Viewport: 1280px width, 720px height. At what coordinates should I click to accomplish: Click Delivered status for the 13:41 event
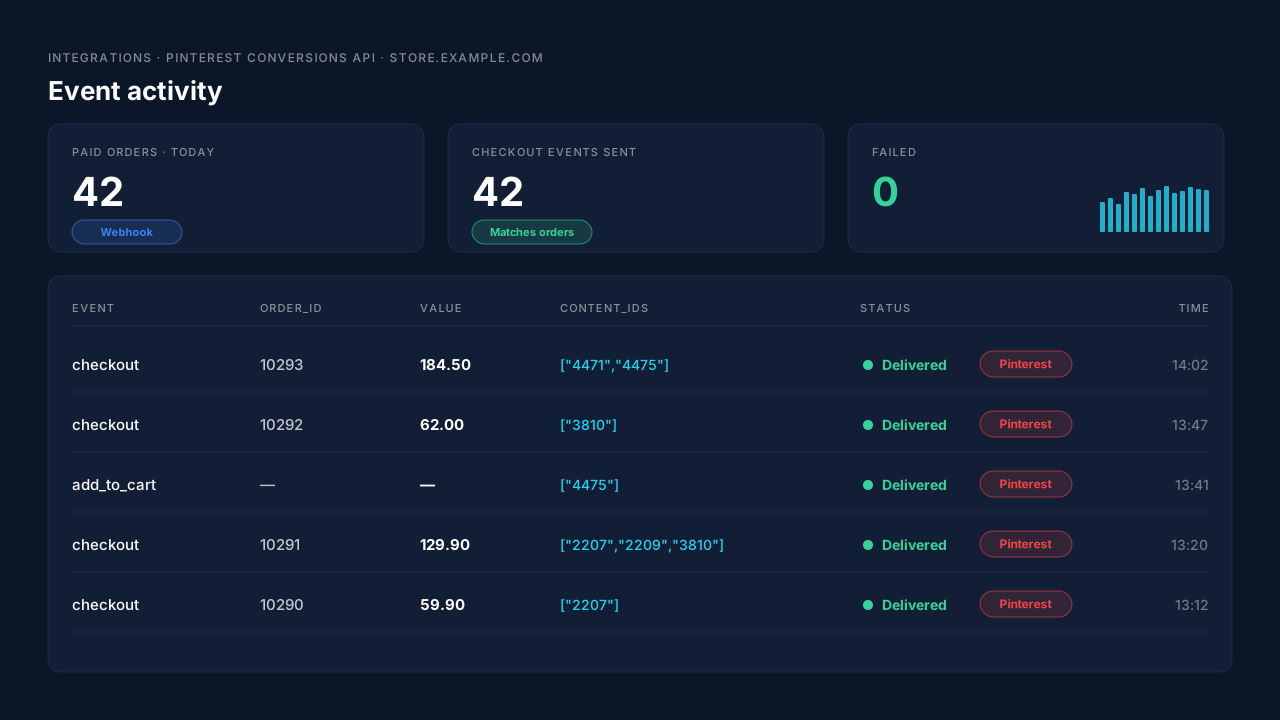click(914, 485)
